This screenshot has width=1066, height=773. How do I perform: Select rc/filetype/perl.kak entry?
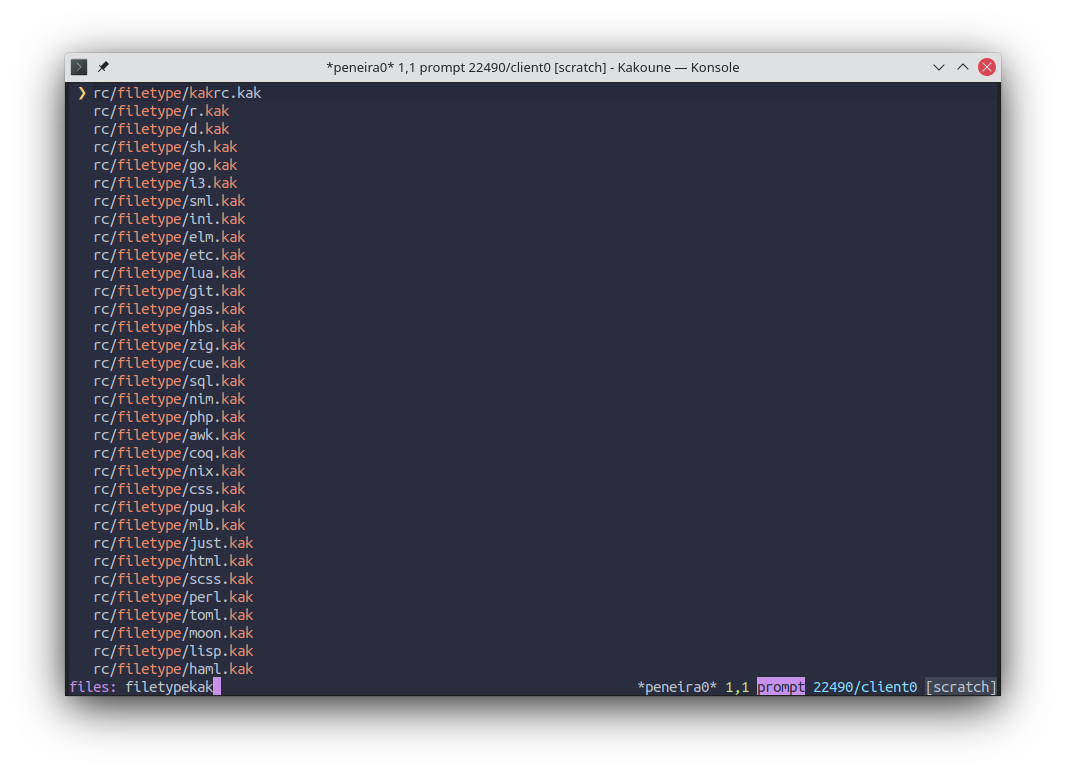point(173,597)
